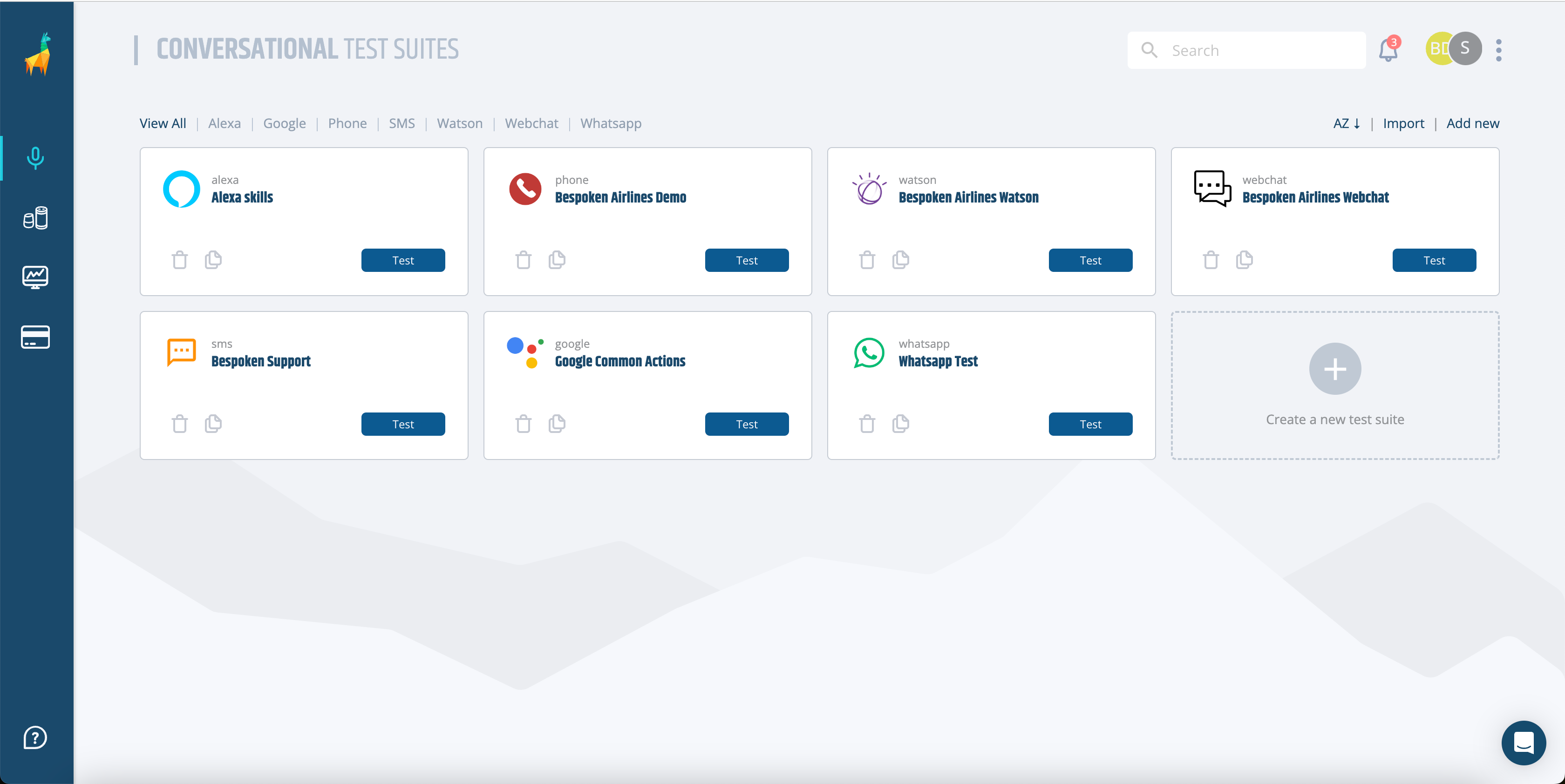
Task: Delete the Alexa skills suite
Action: point(180,260)
